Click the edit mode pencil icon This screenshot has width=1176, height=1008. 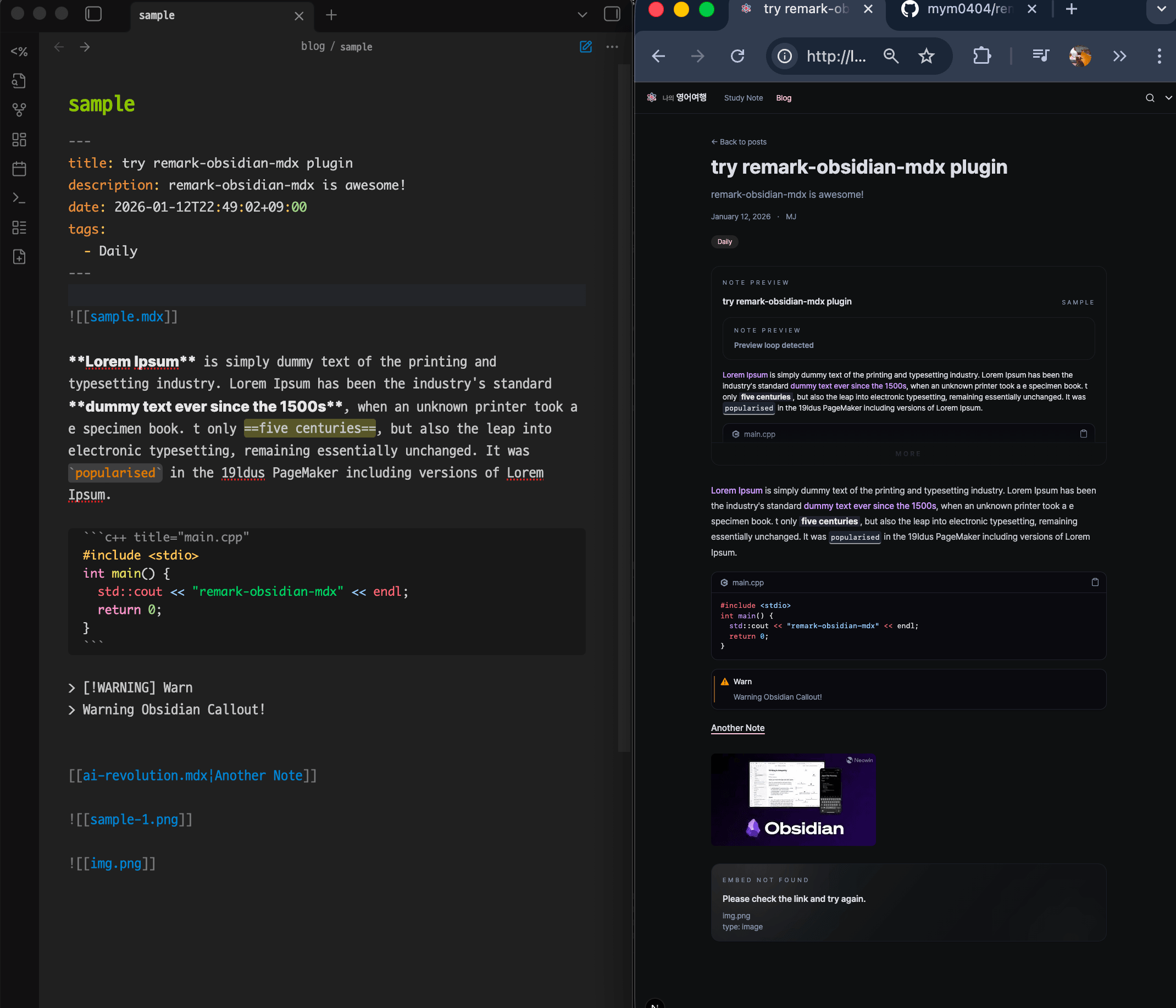click(586, 47)
